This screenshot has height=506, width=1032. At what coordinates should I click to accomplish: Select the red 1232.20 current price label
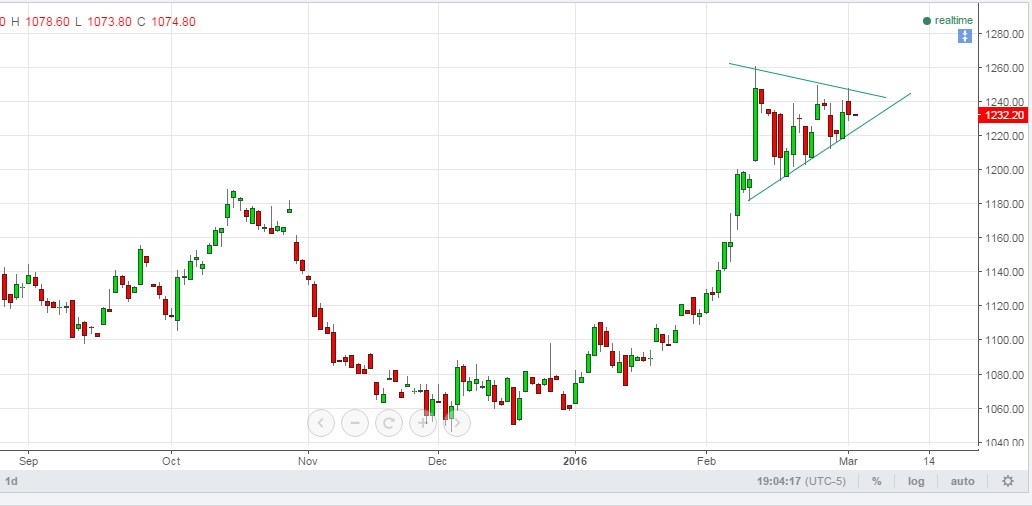click(x=1004, y=116)
